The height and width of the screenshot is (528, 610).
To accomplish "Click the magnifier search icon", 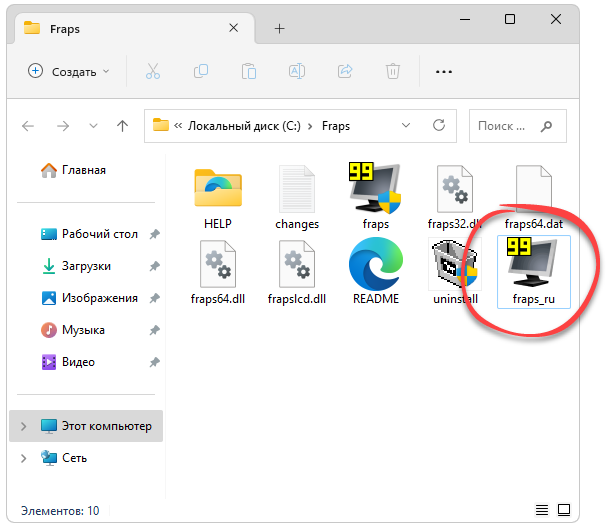I will pos(546,126).
